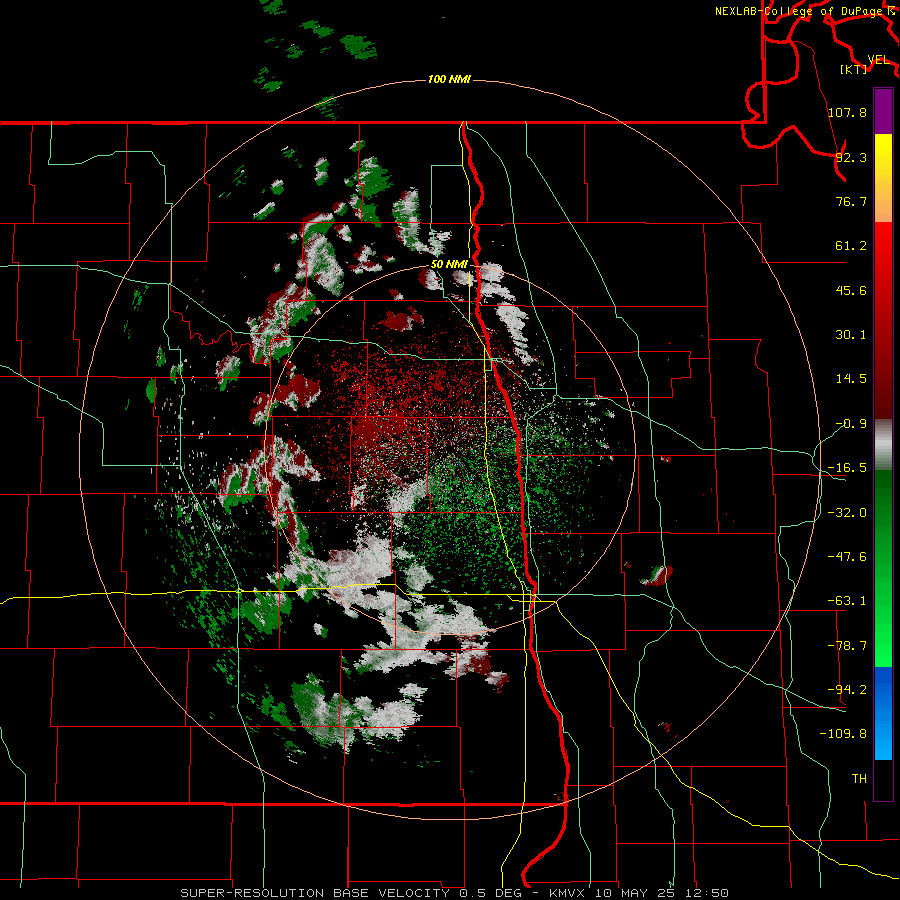The height and width of the screenshot is (900, 900).
Task: Select the 76.7 velocity scale value
Action: click(851, 201)
